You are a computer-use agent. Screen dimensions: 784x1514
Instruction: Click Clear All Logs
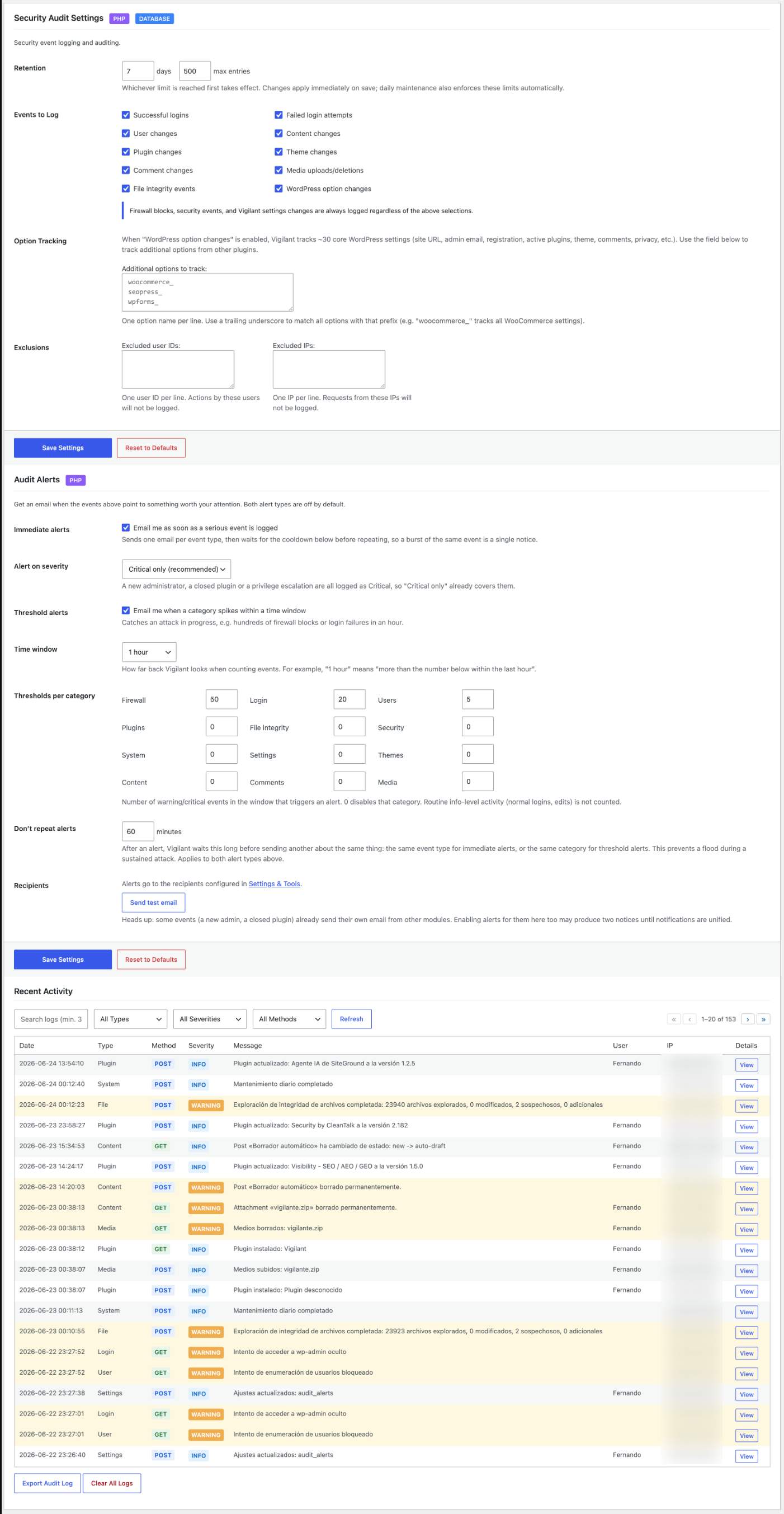point(112,1483)
